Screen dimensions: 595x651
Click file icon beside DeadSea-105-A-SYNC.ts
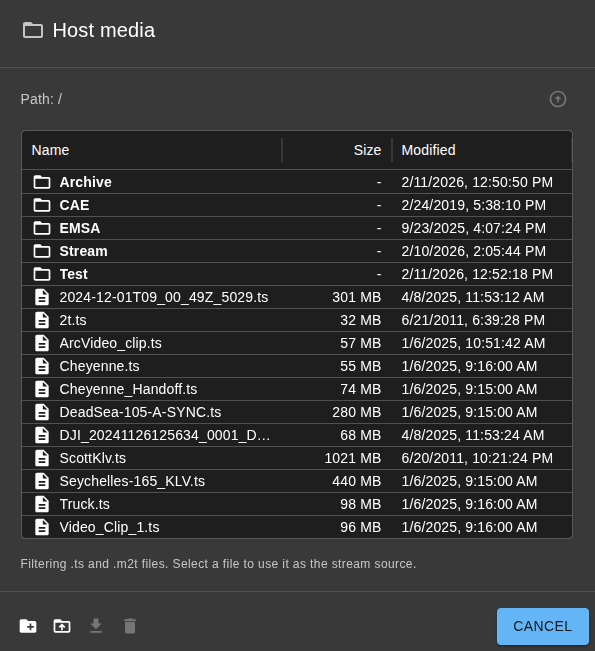click(42, 412)
